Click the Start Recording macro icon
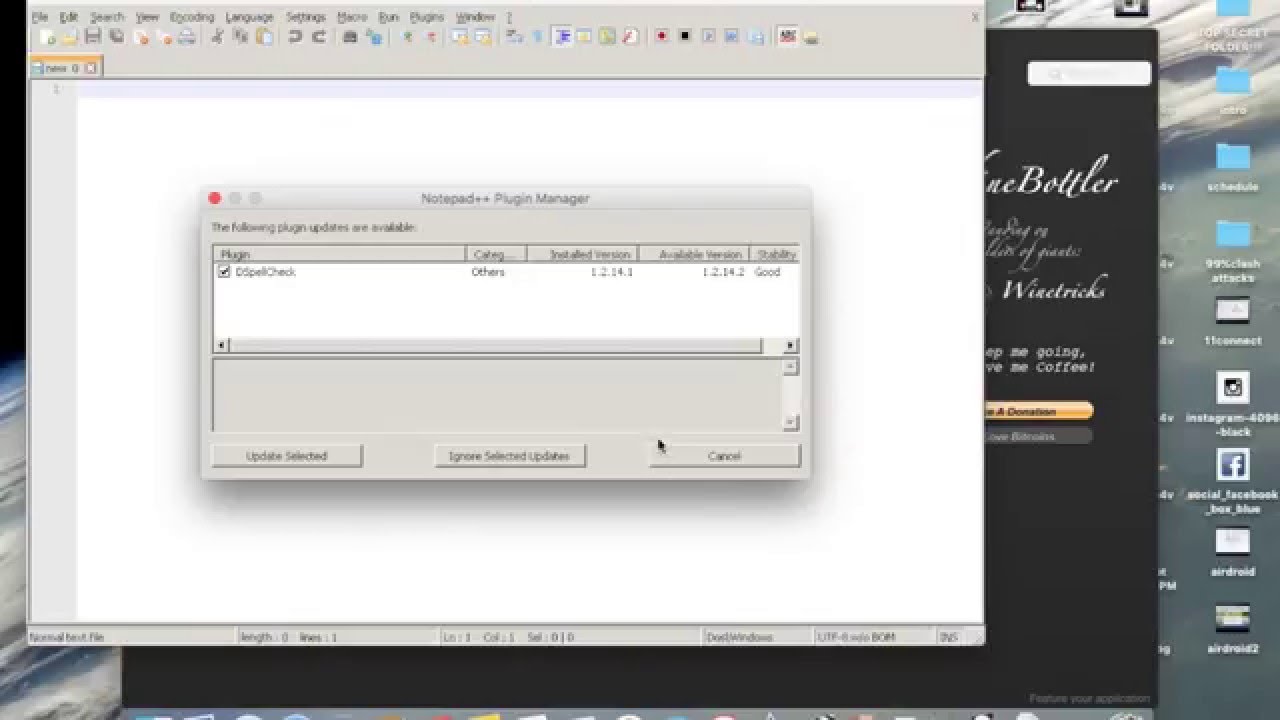This screenshot has height=720, width=1280. (661, 37)
